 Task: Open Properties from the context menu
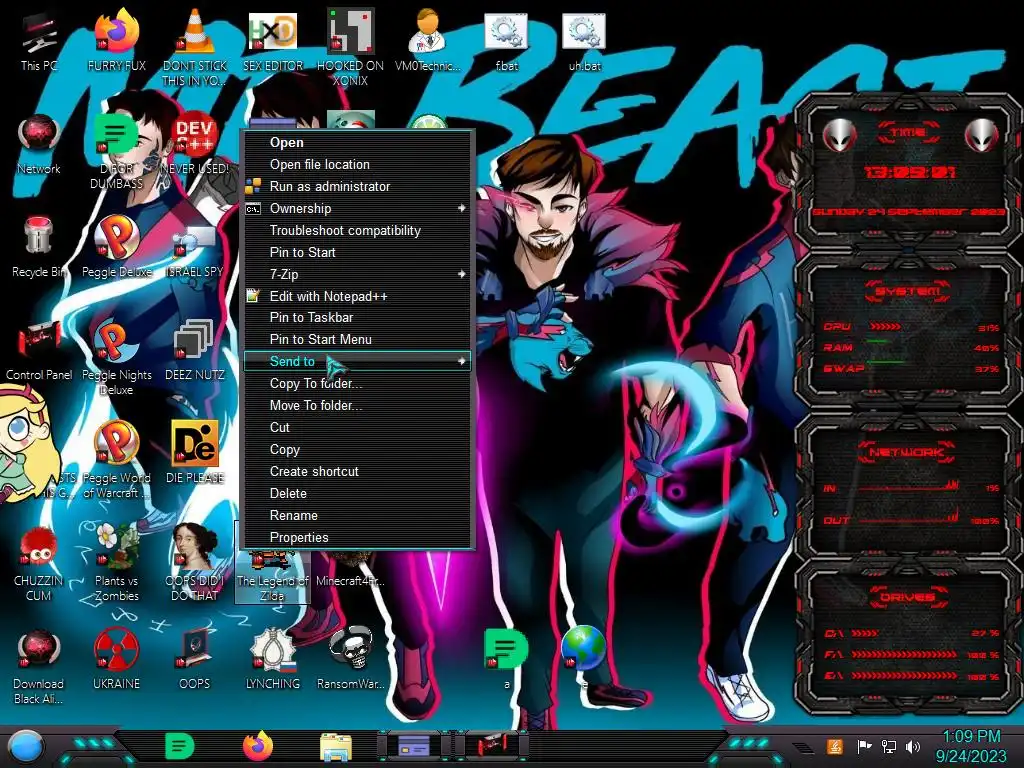pyautogui.click(x=357, y=537)
